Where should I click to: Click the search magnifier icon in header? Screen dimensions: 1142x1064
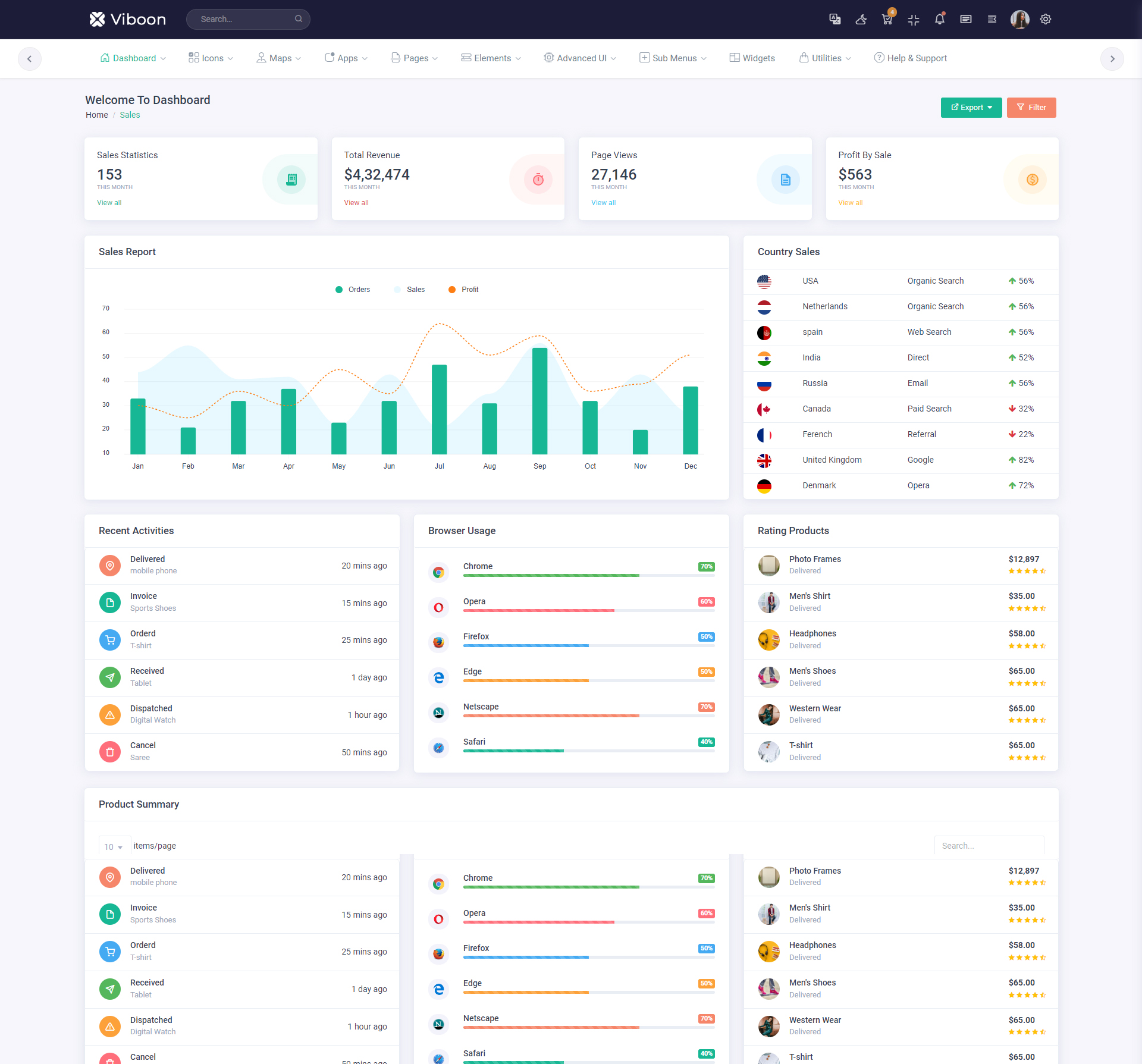pyautogui.click(x=299, y=19)
